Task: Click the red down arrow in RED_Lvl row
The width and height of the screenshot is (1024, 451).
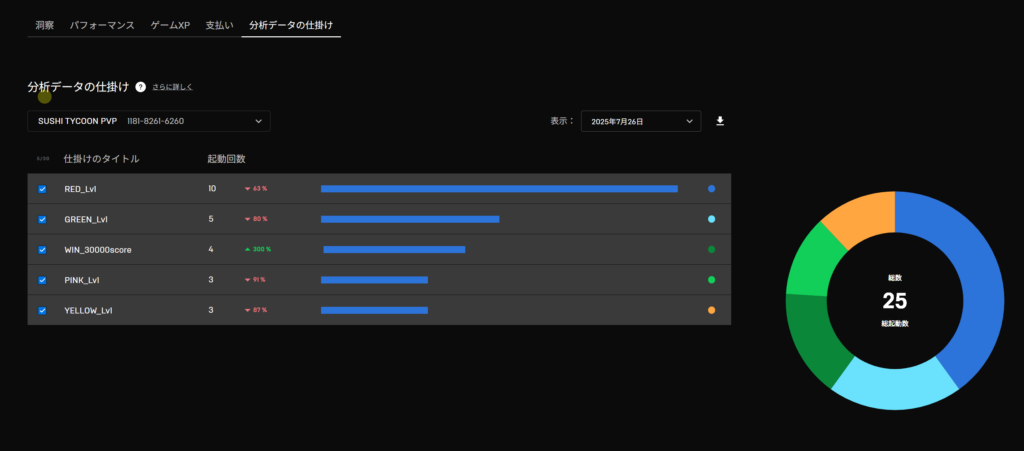Action: pyautogui.click(x=247, y=189)
